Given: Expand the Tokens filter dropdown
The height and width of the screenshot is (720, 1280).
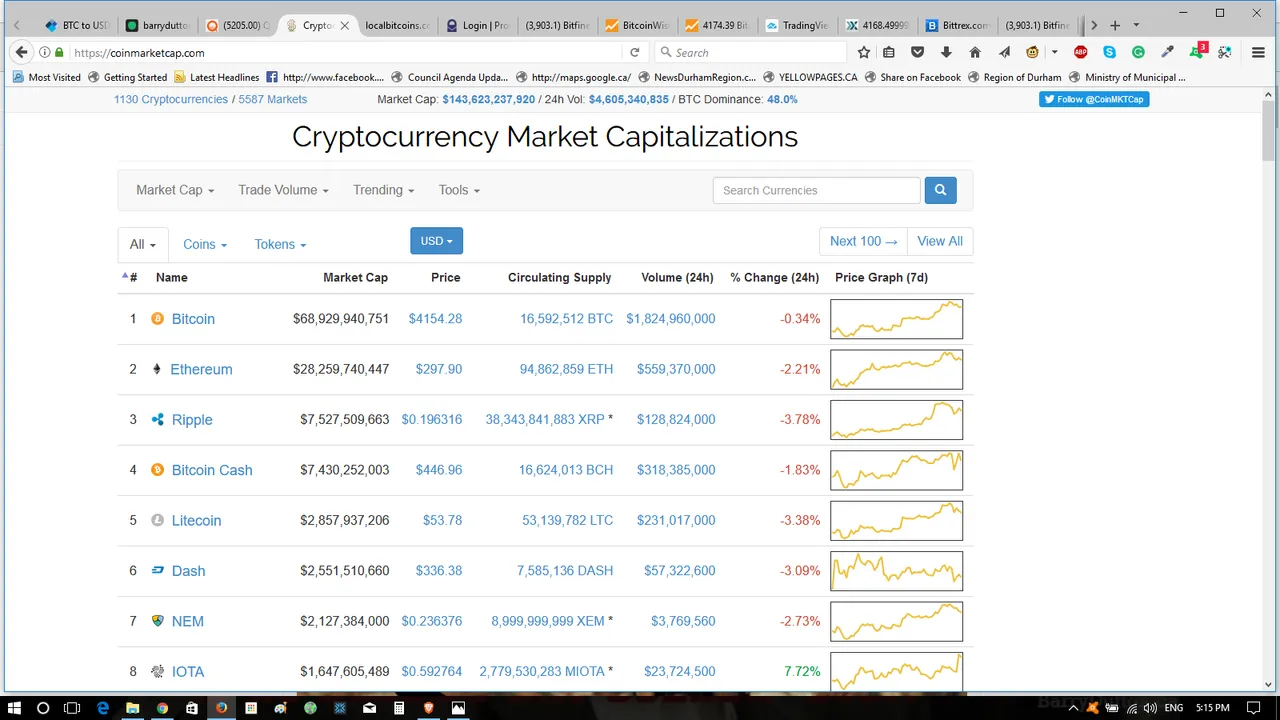Looking at the screenshot, I should [280, 244].
